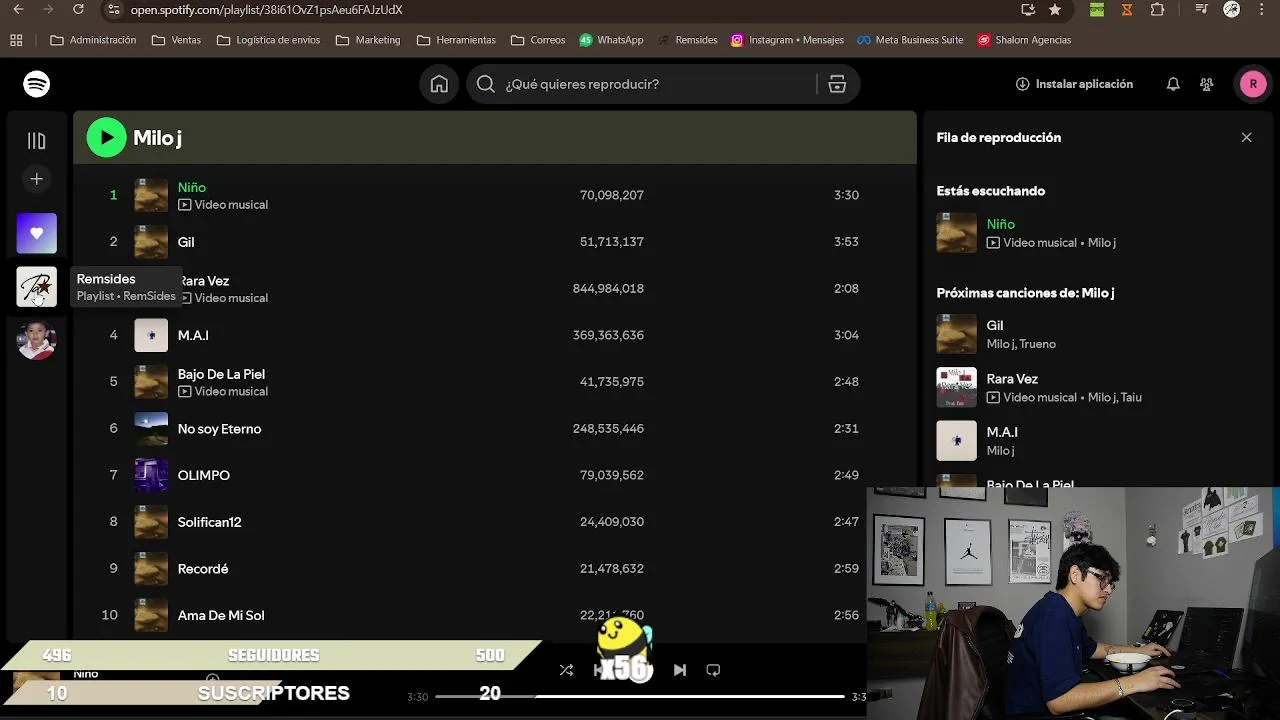Click the browser address bar URL
The image size is (1280, 720).
pos(266,9)
